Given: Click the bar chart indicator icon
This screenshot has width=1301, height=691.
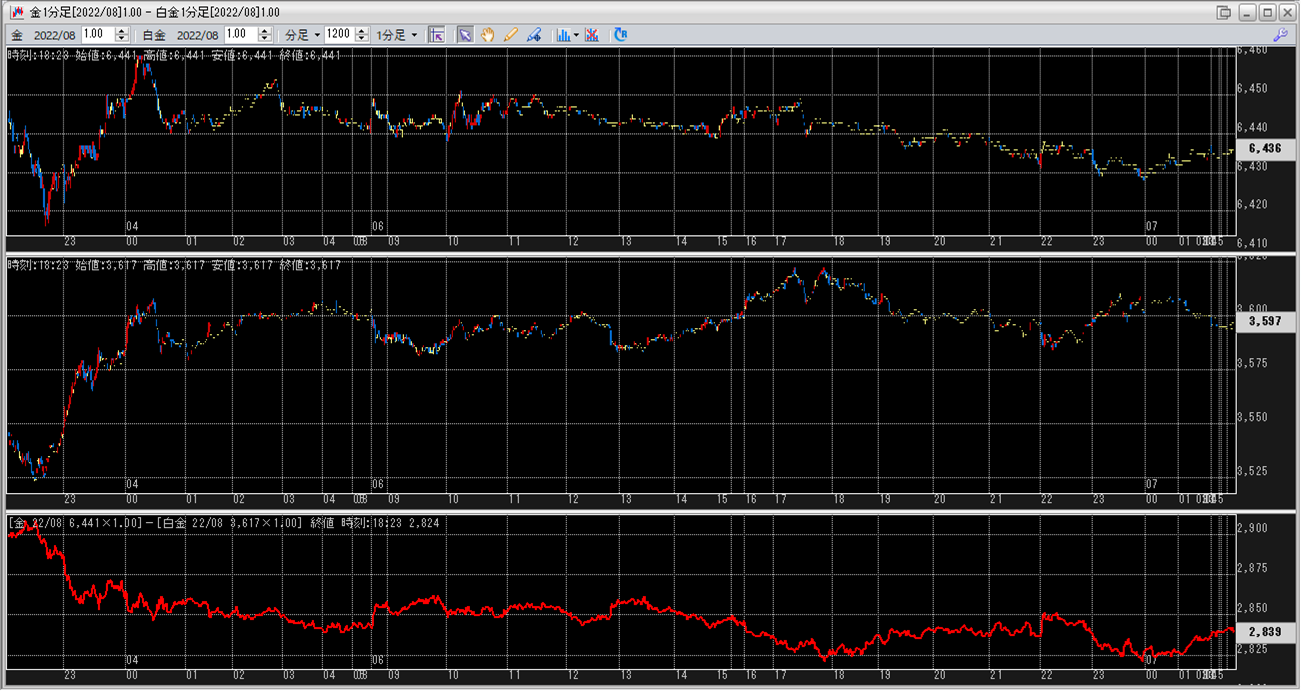Looking at the screenshot, I should [x=563, y=34].
